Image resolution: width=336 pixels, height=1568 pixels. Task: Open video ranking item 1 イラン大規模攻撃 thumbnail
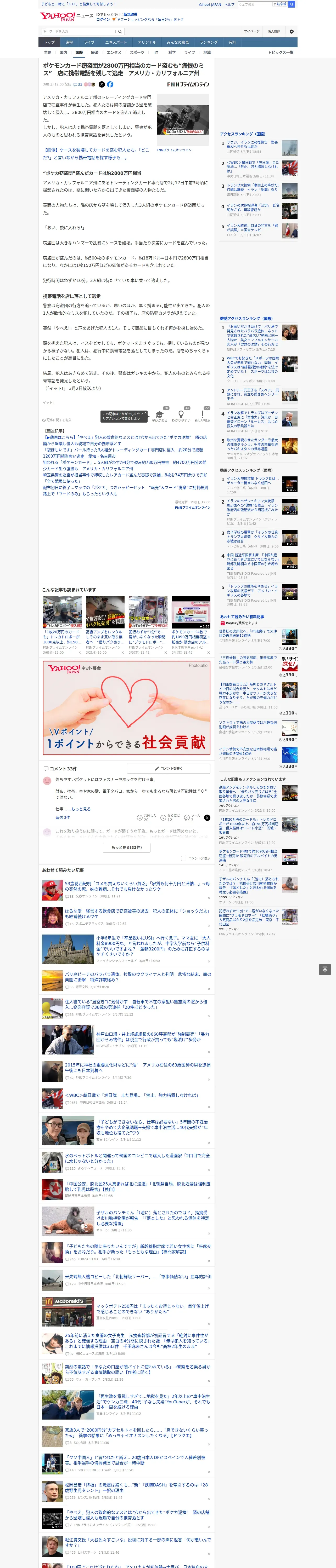(290, 484)
